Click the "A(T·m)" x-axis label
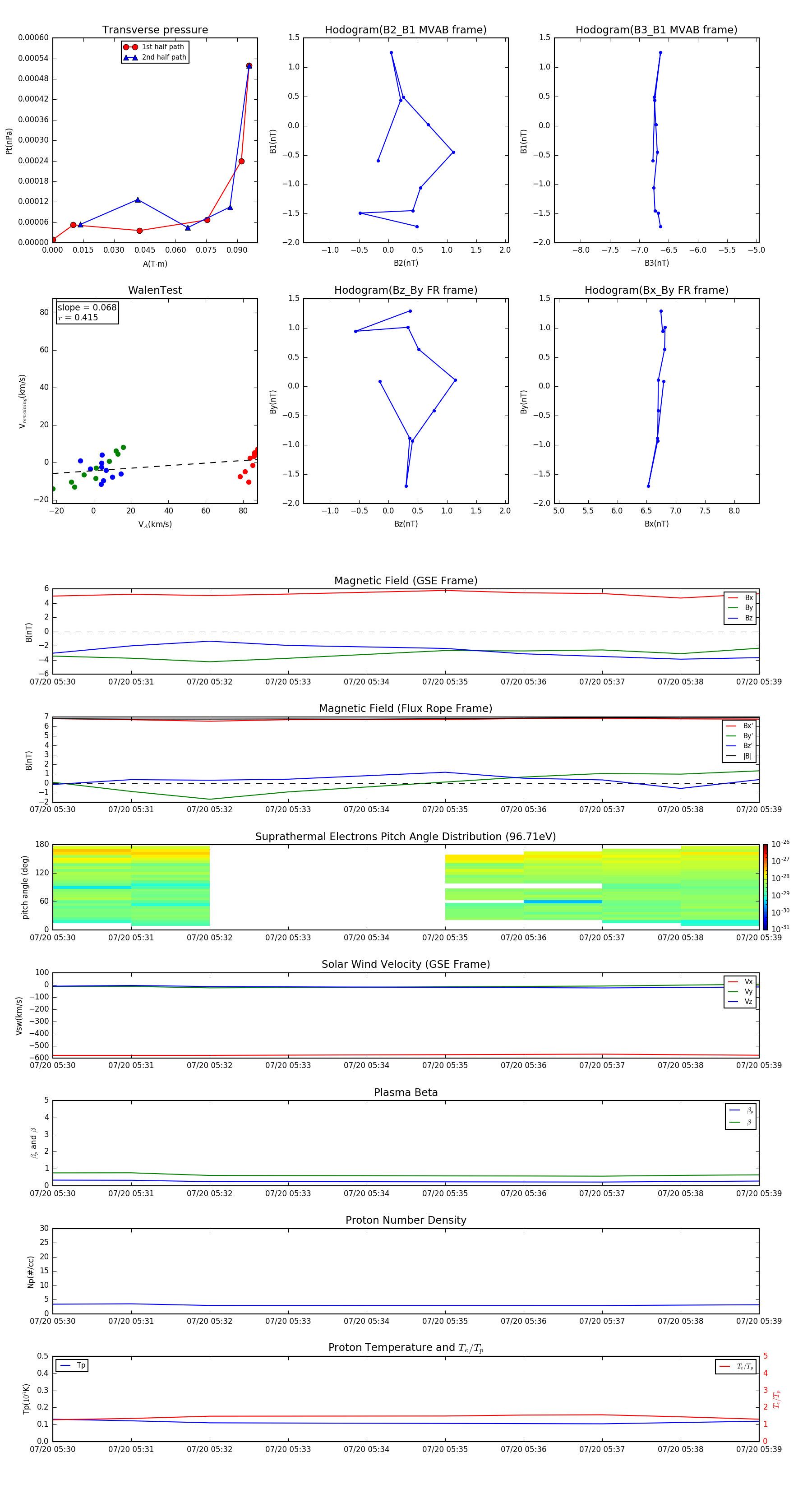812x1489 pixels. (155, 264)
